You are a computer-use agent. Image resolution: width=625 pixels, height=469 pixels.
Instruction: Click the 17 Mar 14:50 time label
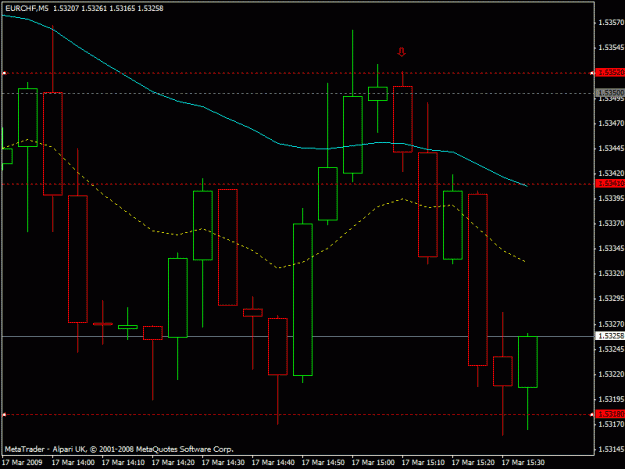[x=323, y=462]
